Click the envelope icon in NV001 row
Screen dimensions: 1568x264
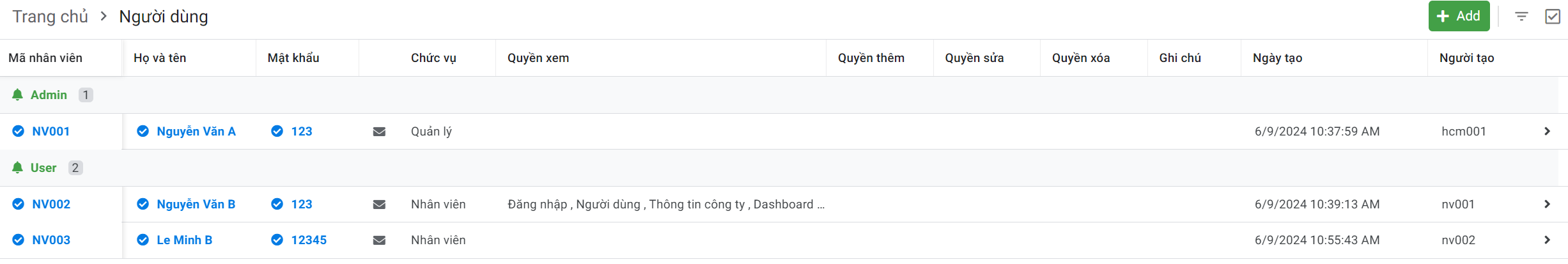tap(379, 132)
